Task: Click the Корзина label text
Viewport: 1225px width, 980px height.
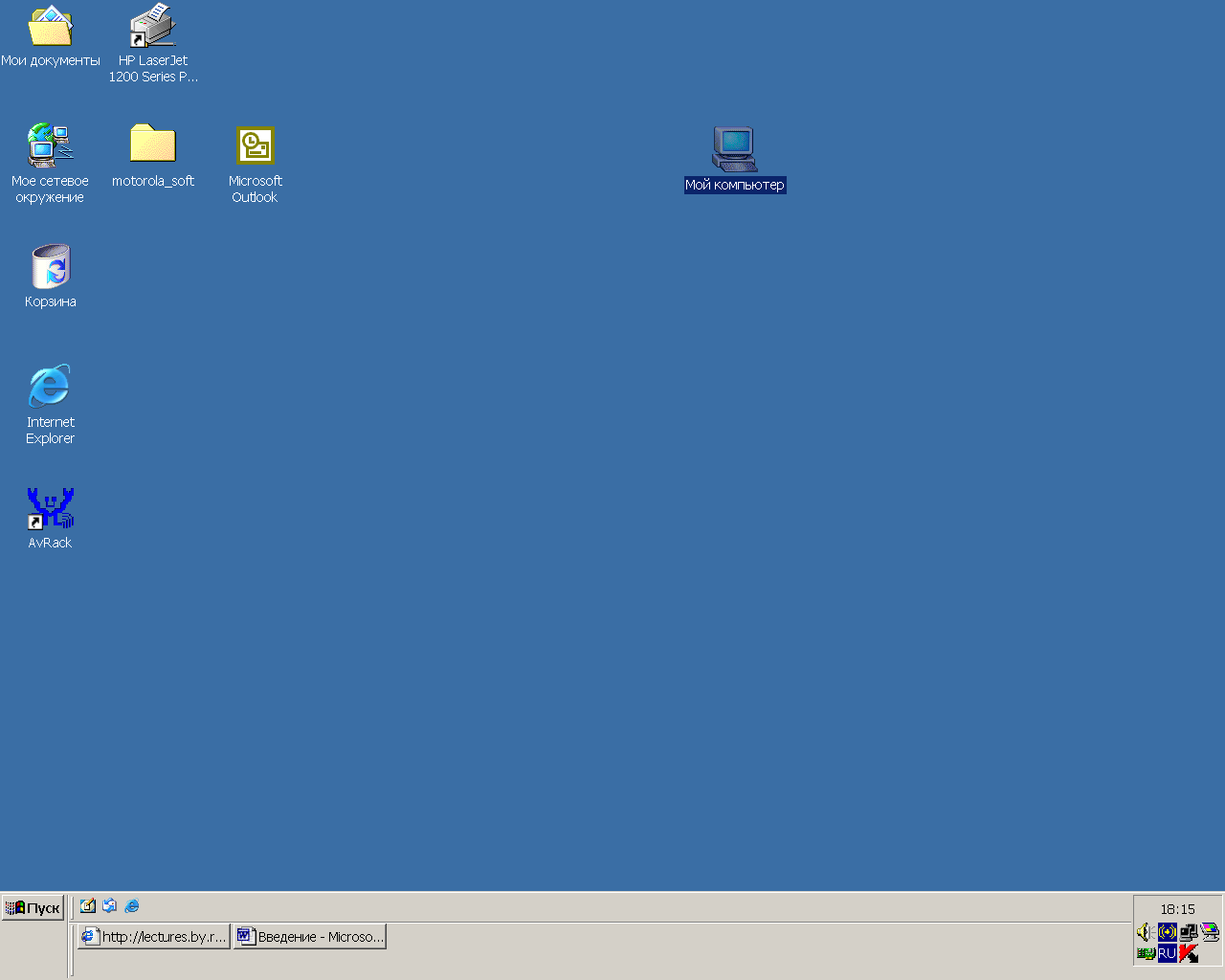Action: tap(51, 301)
